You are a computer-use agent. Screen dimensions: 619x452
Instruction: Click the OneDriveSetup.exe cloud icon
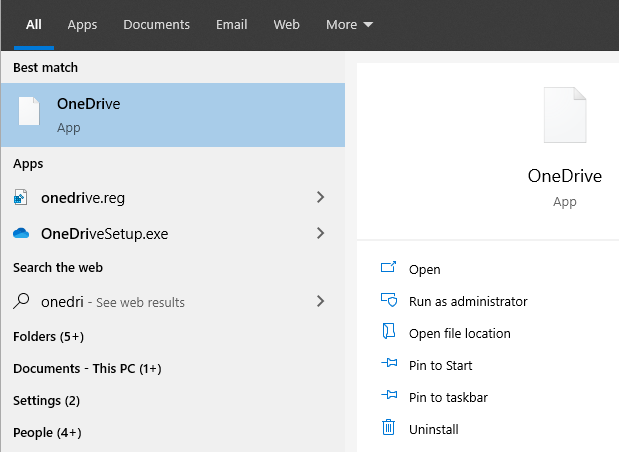(x=21, y=233)
